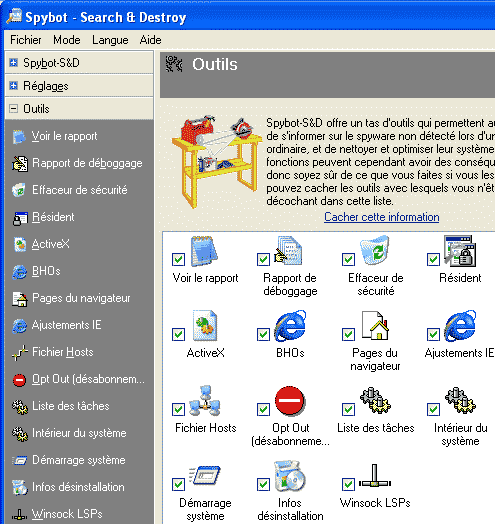Open the Mode menu
This screenshot has height=524, width=495.
(67, 40)
